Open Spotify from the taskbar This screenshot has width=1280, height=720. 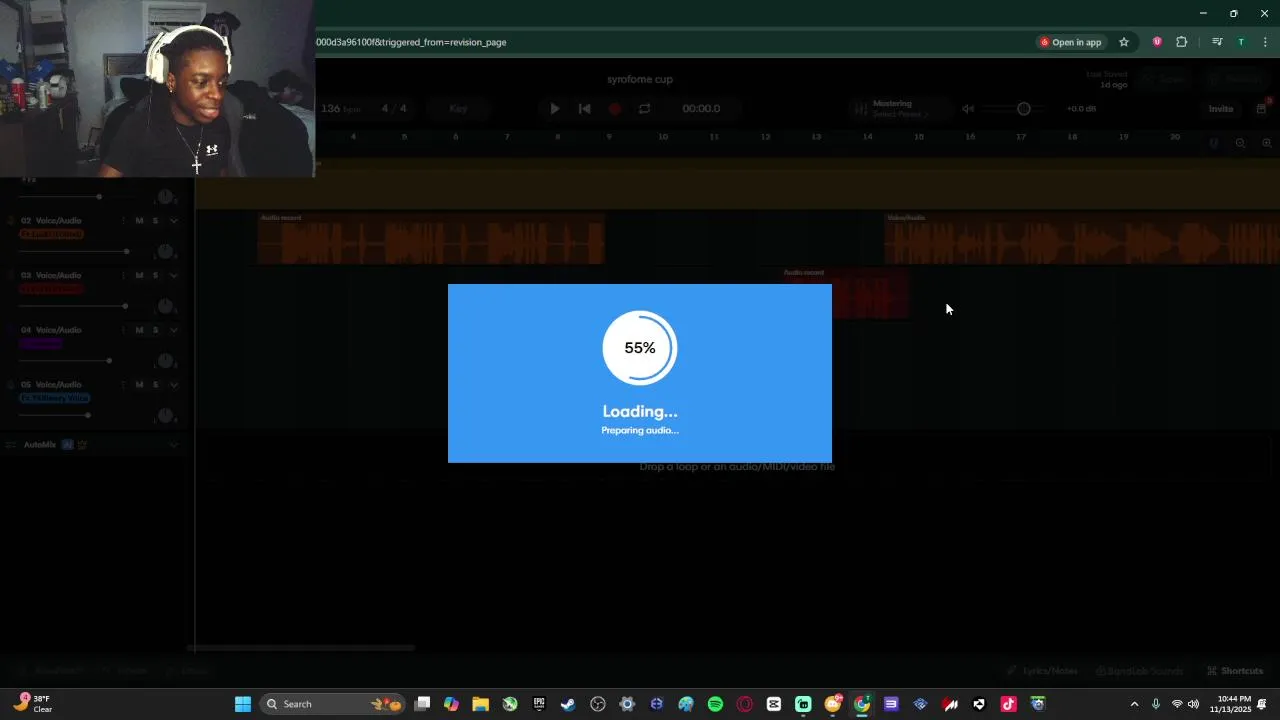pyautogui.click(x=715, y=704)
